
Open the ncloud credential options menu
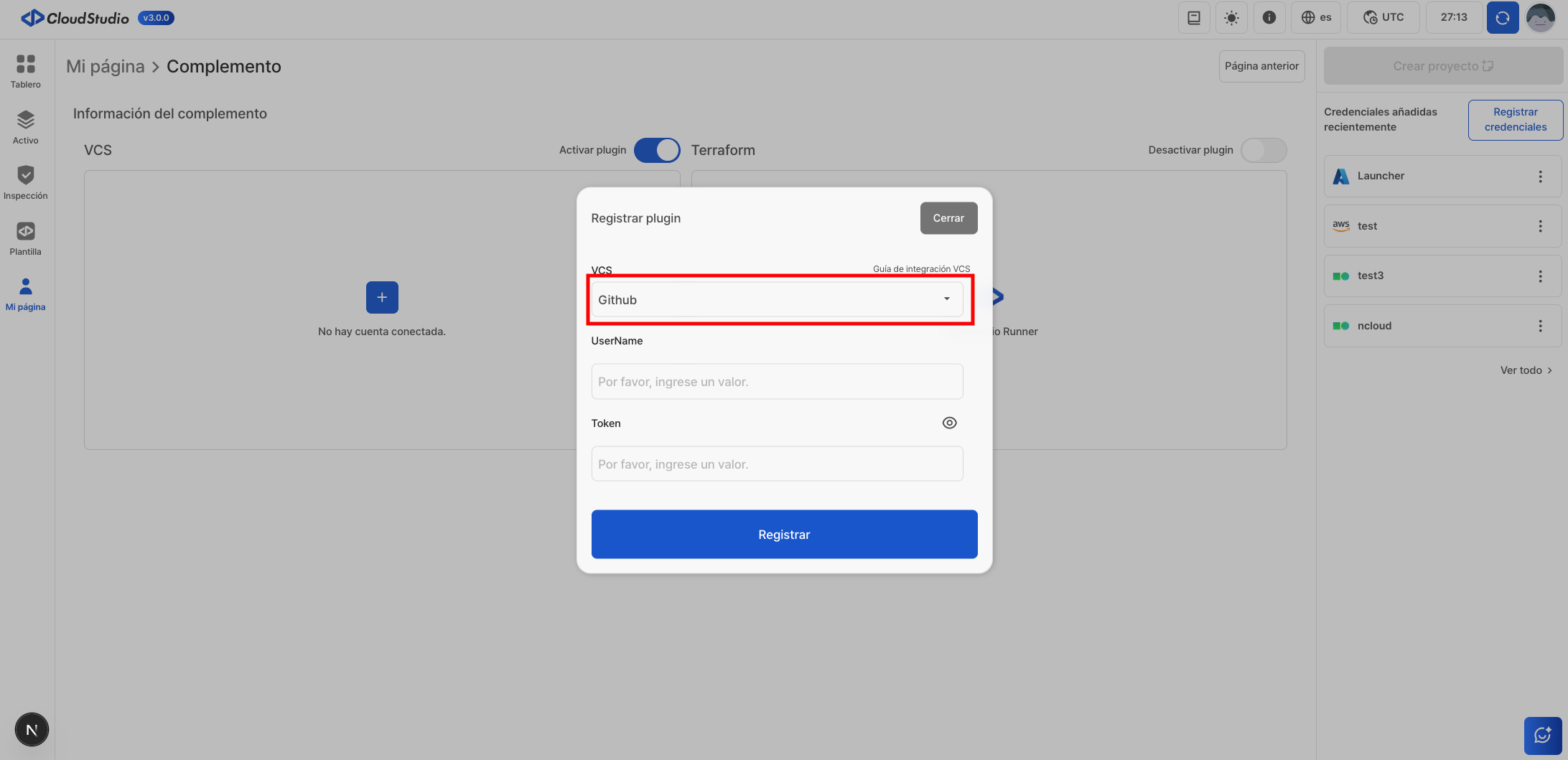pyautogui.click(x=1540, y=326)
